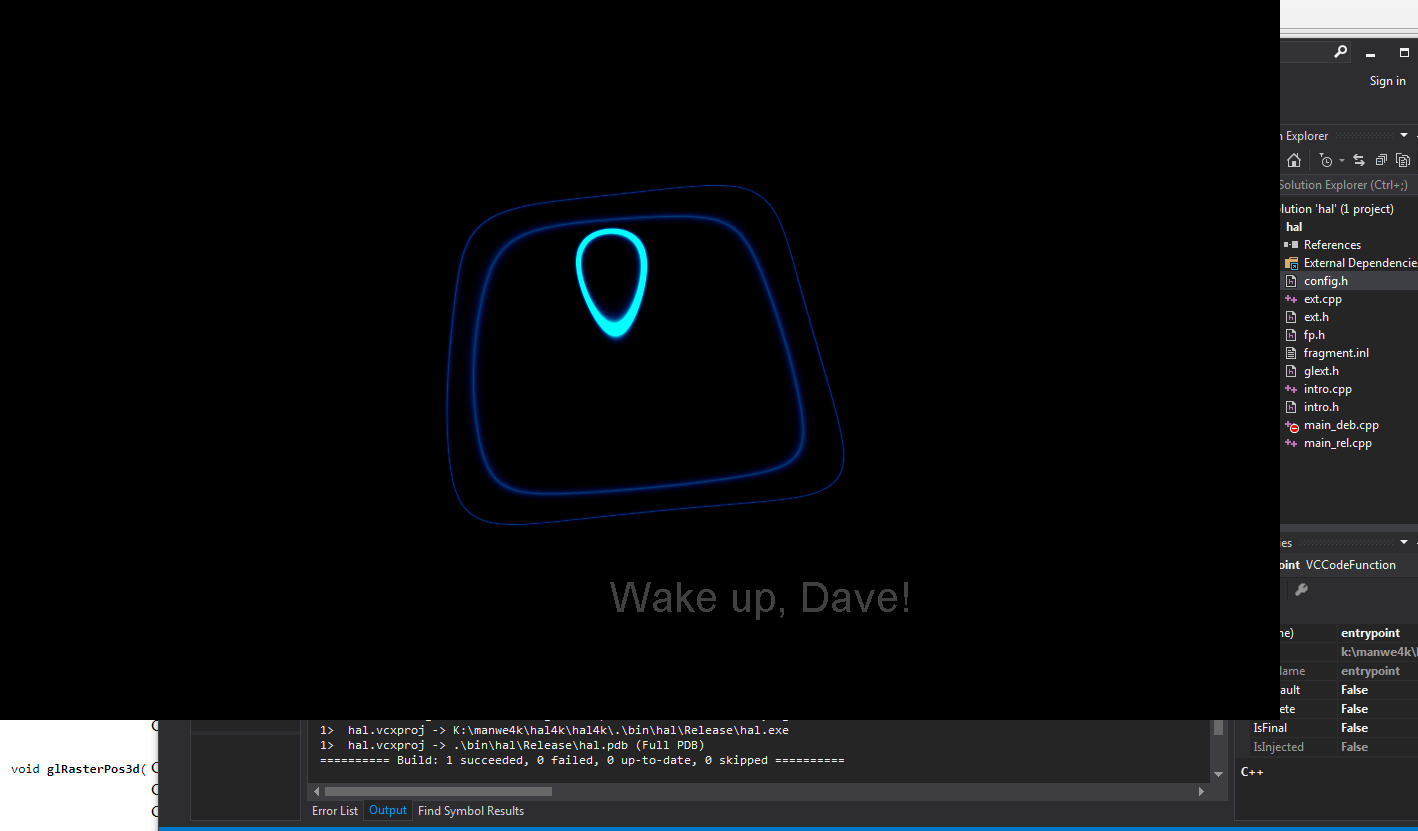Click the 'Wake up, Dave!' text in demo window

760,598
